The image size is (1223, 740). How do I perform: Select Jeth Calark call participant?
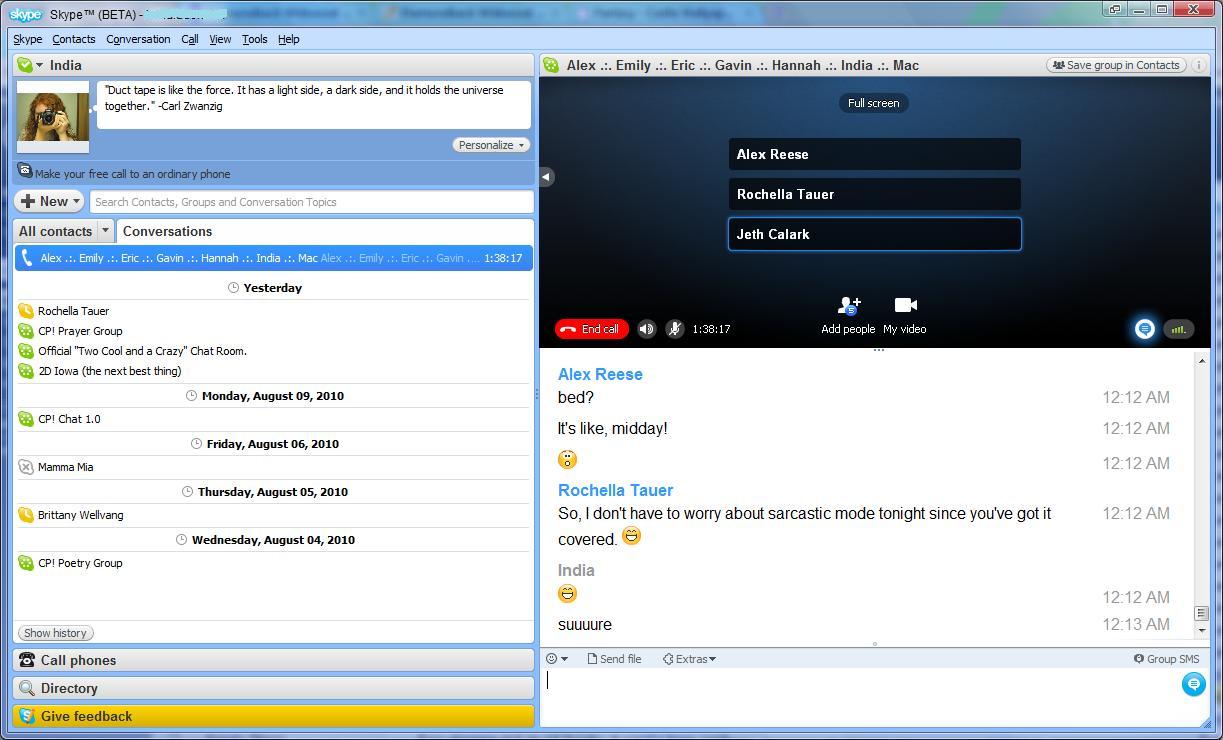point(875,234)
